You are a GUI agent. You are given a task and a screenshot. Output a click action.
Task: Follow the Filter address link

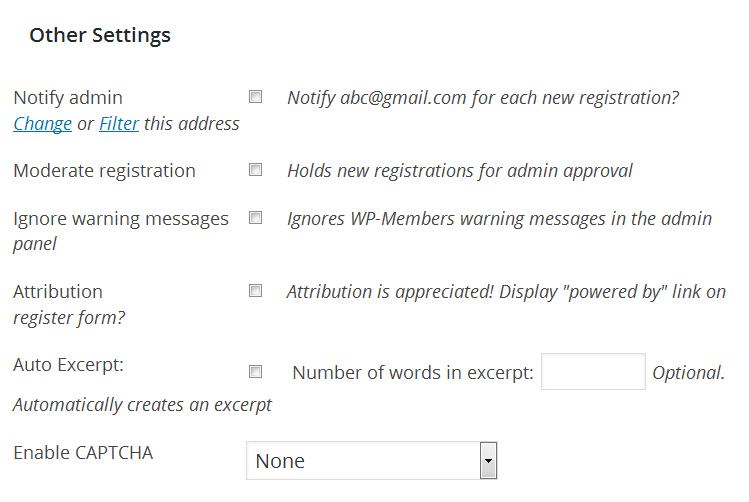(x=119, y=124)
